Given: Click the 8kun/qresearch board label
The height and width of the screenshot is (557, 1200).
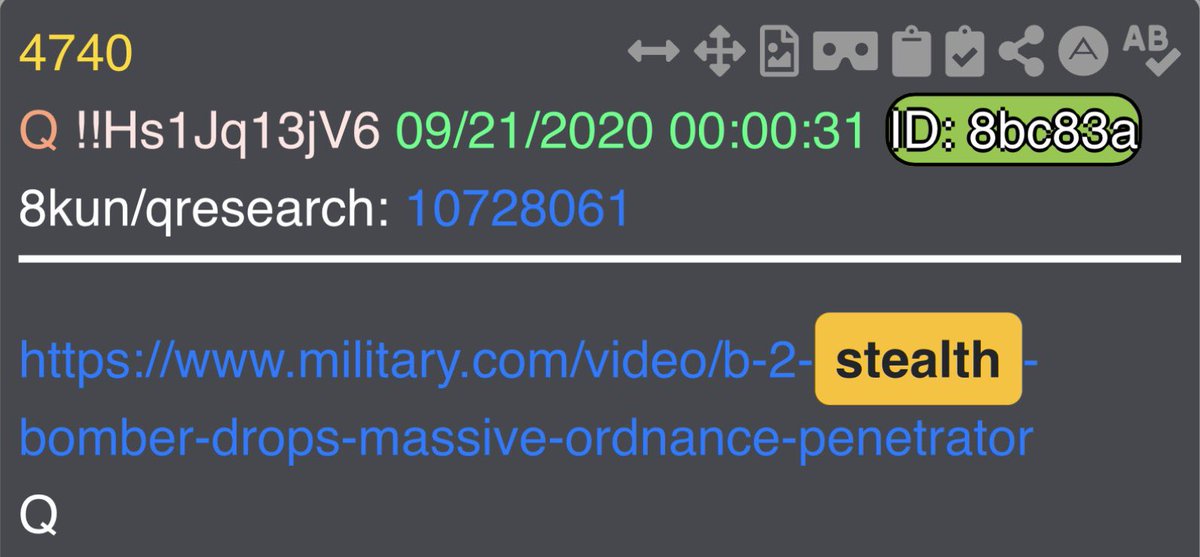Looking at the screenshot, I should (205, 211).
